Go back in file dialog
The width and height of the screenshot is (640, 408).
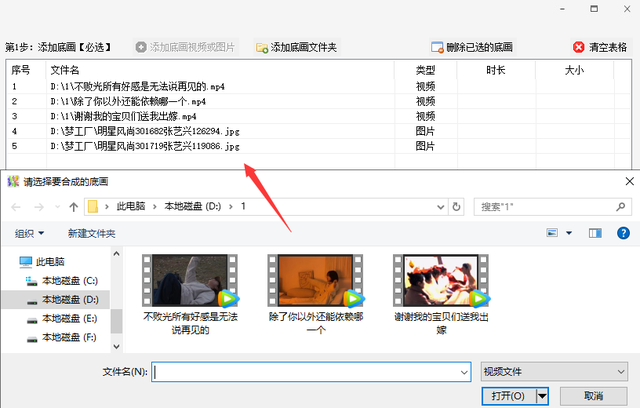[x=16, y=207]
